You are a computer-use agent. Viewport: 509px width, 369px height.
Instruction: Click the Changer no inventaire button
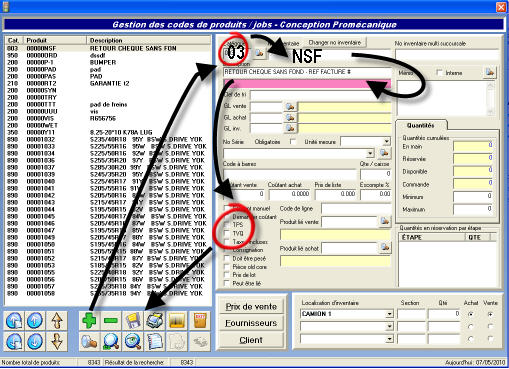tap(335, 43)
